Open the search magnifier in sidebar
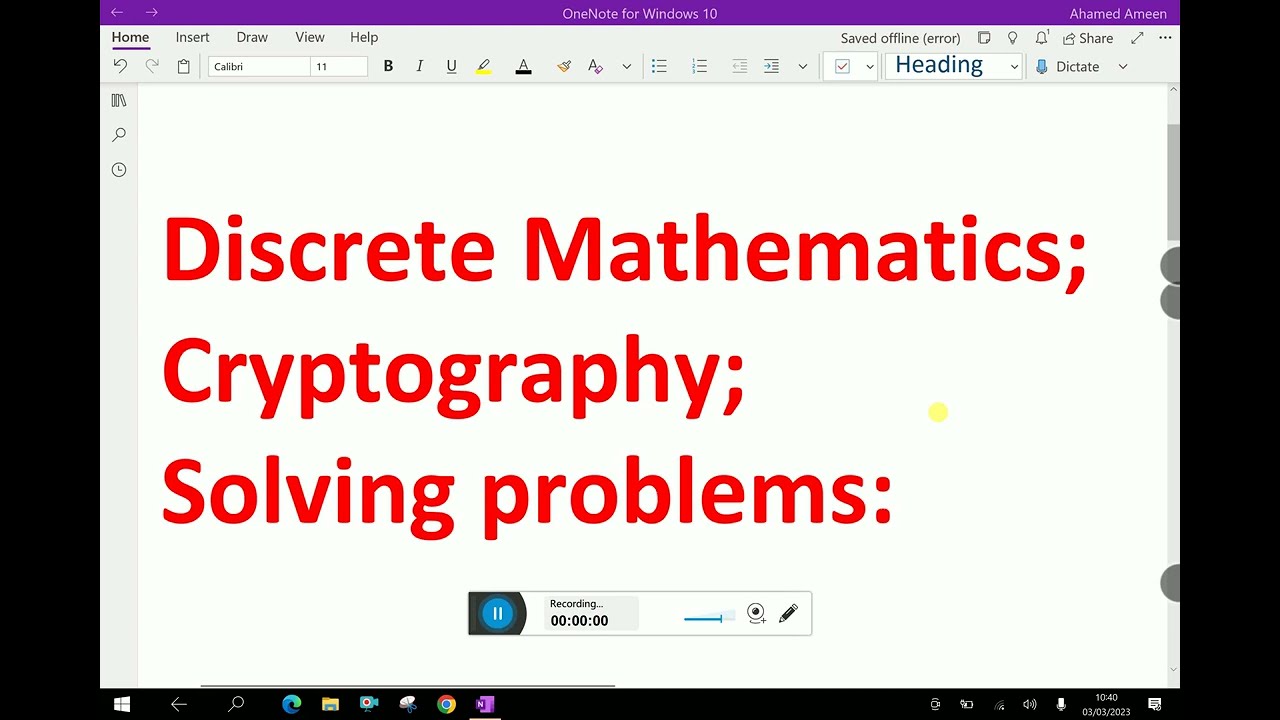 [x=119, y=134]
